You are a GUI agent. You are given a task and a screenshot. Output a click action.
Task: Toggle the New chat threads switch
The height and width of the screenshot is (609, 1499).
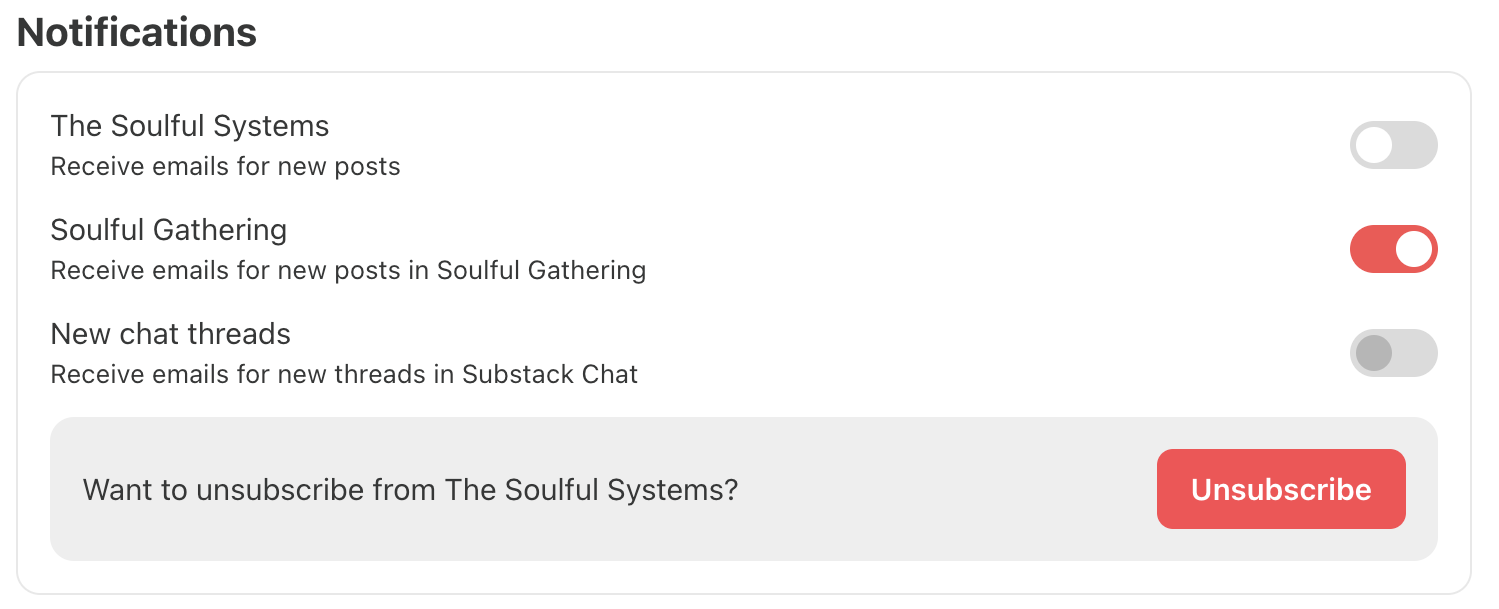pyautogui.click(x=1393, y=353)
